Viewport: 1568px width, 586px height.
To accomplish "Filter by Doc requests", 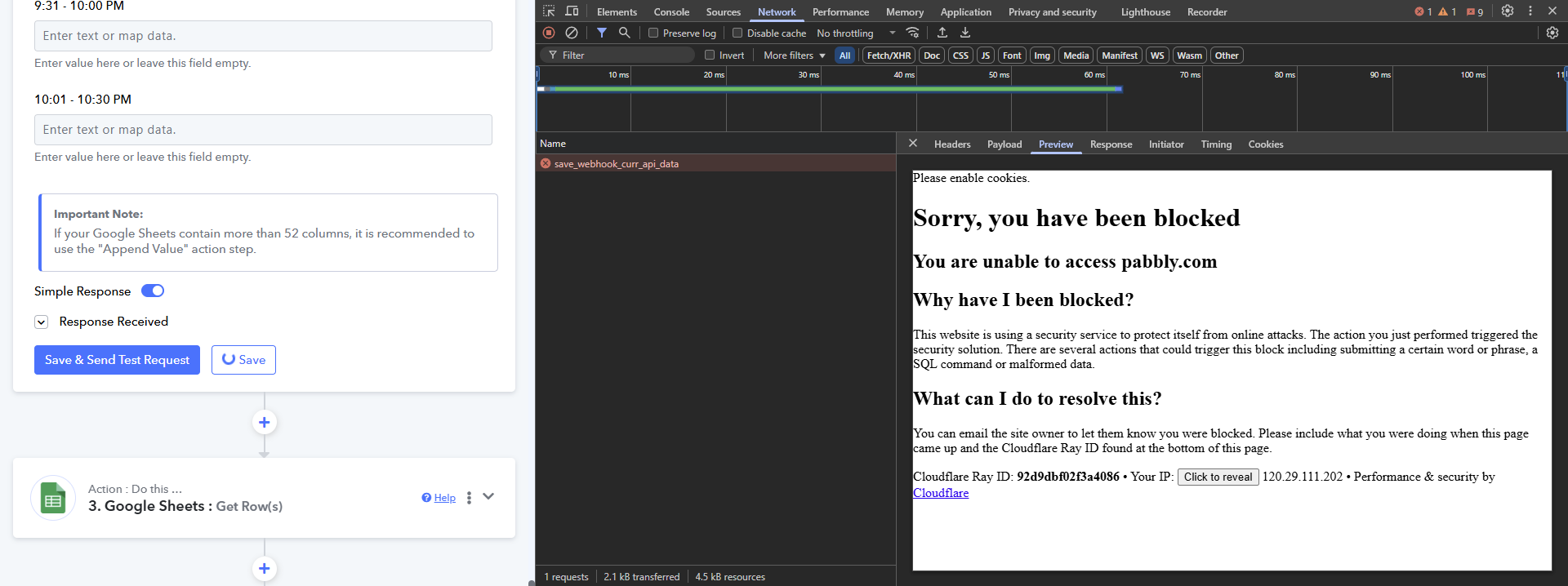I will 932,55.
